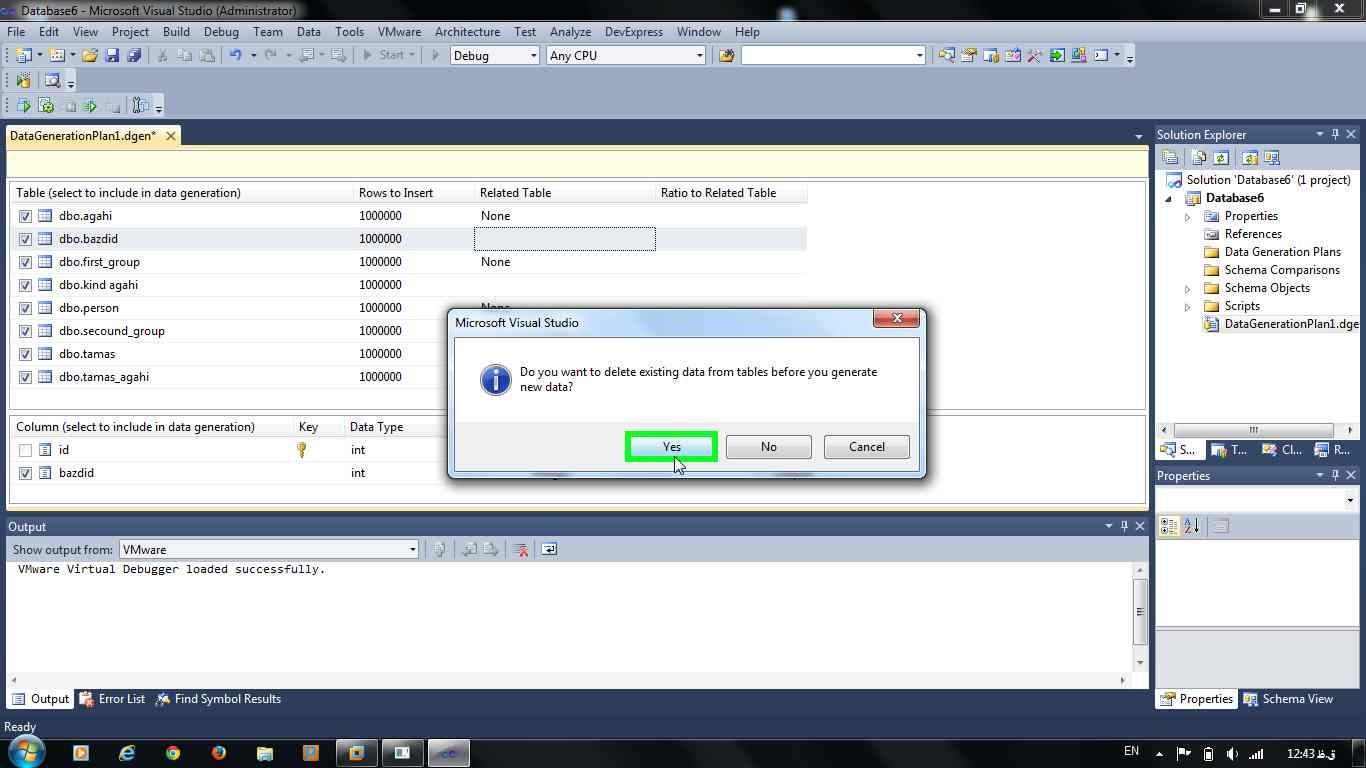Uncheck the dbo.agahi table checkbox

[x=25, y=216]
